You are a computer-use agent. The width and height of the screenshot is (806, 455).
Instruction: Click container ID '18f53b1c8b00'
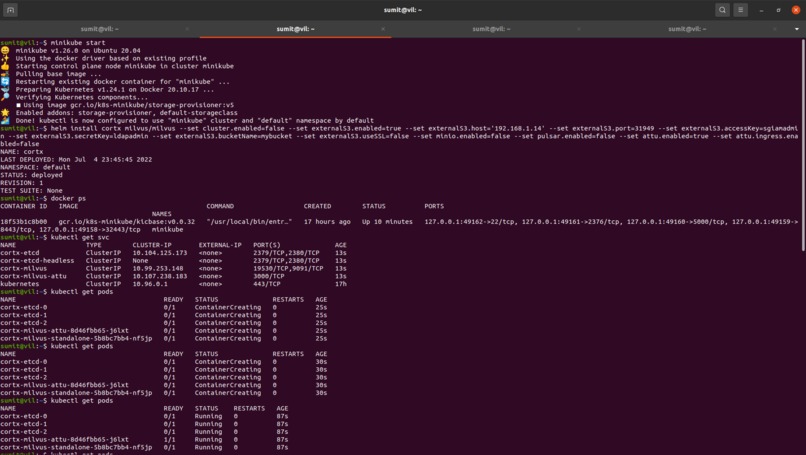23,222
